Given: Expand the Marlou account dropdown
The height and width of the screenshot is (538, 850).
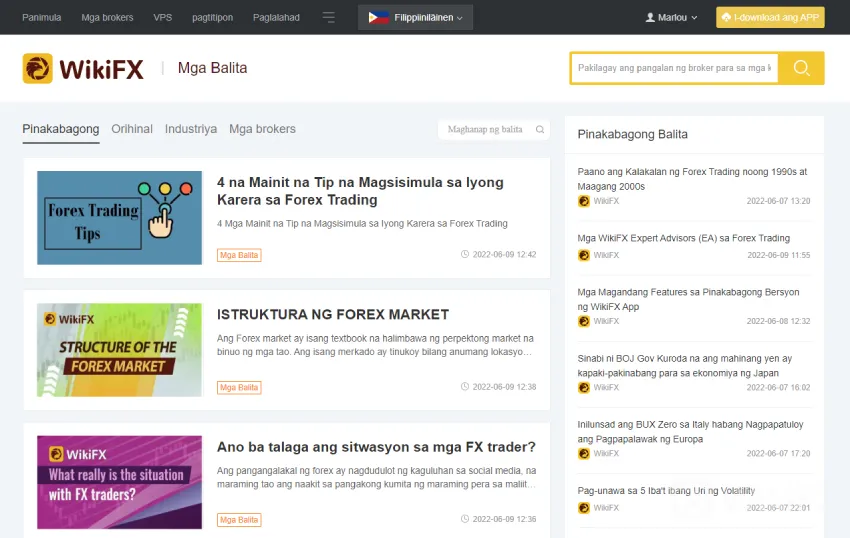Looking at the screenshot, I should click(x=671, y=17).
